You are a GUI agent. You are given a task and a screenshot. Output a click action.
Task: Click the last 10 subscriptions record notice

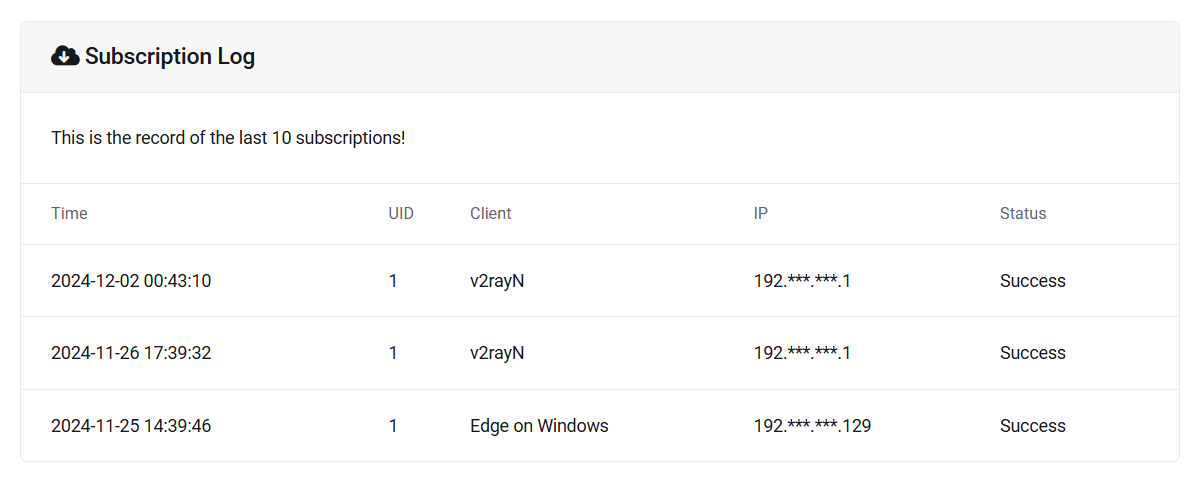click(x=228, y=138)
